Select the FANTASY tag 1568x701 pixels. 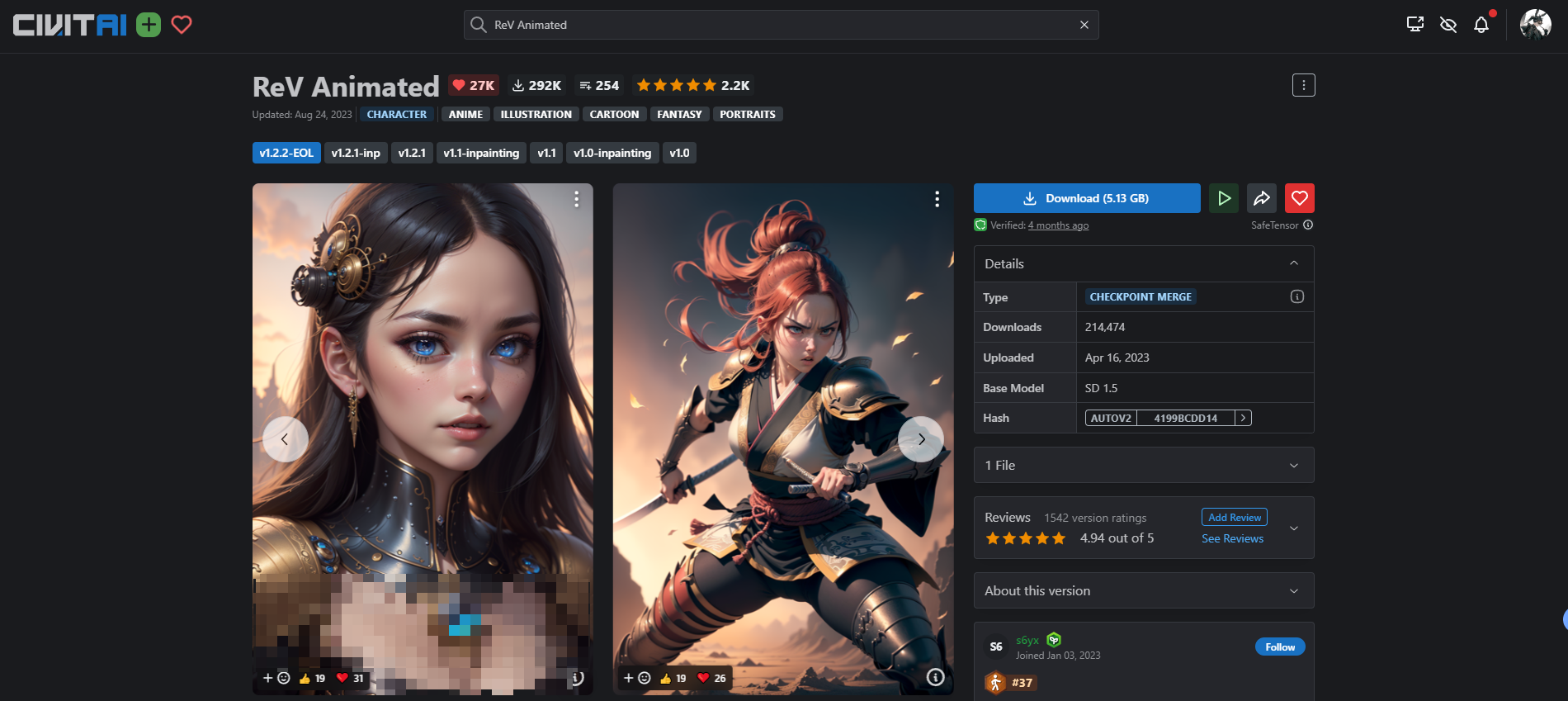[x=679, y=115]
